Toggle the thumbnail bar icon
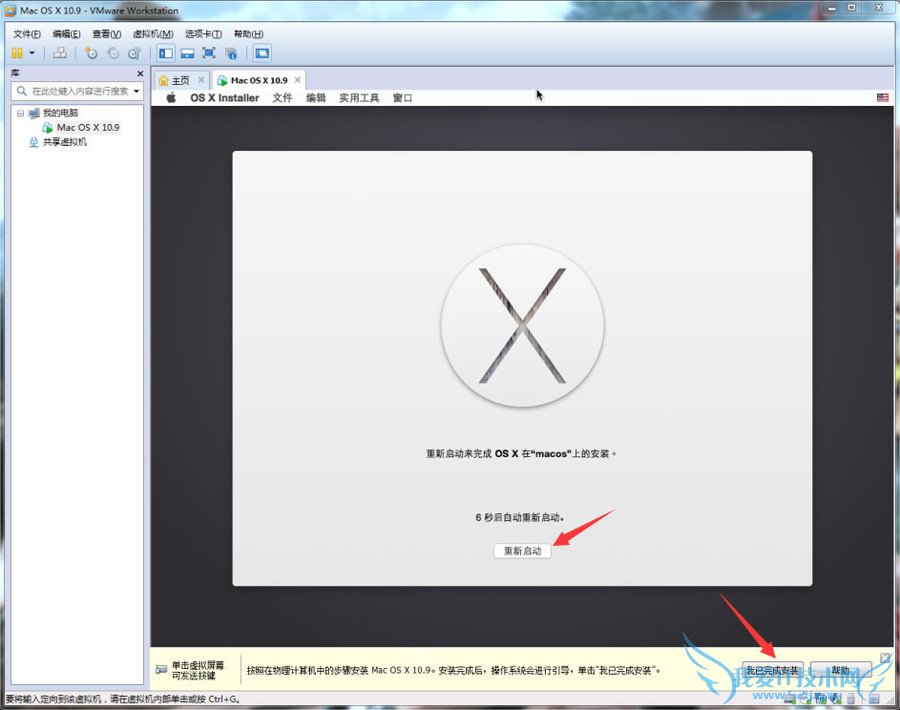 tap(188, 53)
